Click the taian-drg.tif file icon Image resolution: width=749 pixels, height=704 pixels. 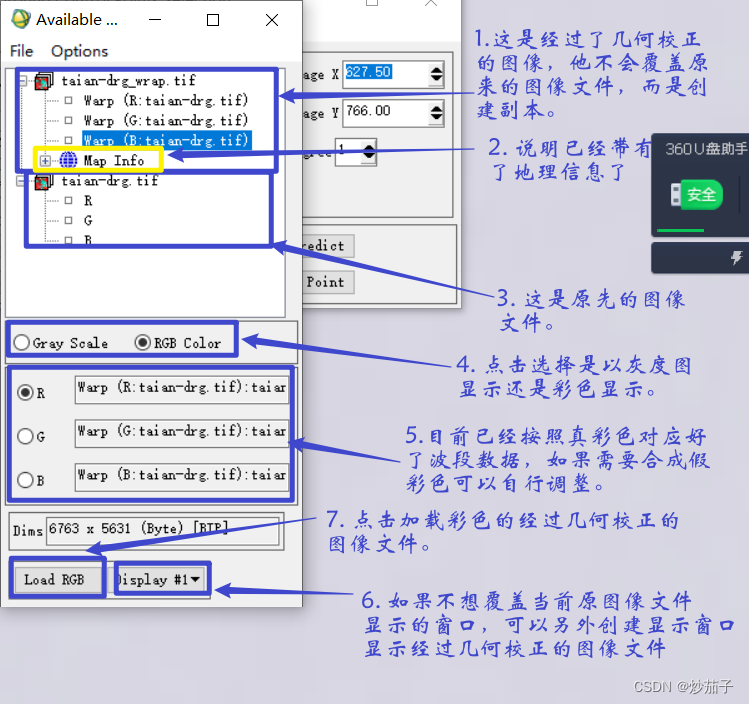click(x=43, y=181)
